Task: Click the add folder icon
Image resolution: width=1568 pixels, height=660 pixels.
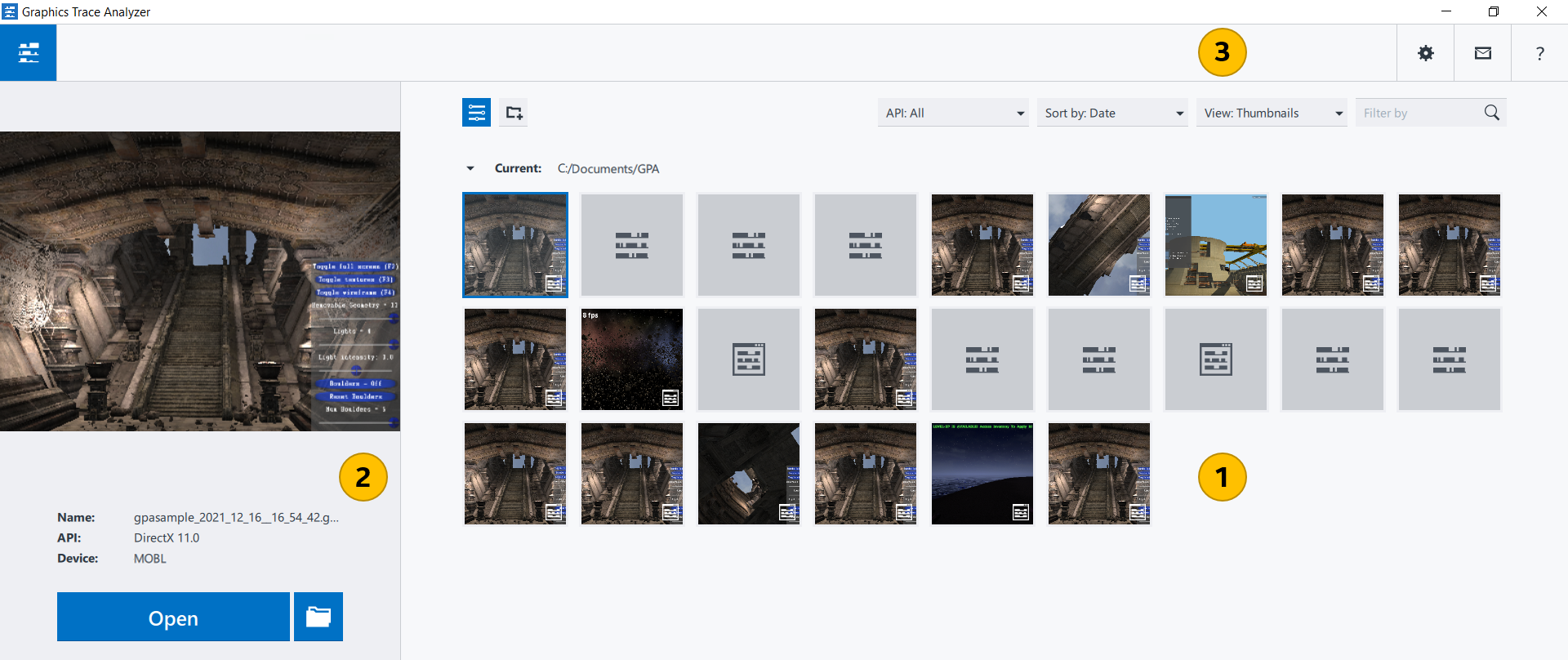Action: click(x=514, y=113)
